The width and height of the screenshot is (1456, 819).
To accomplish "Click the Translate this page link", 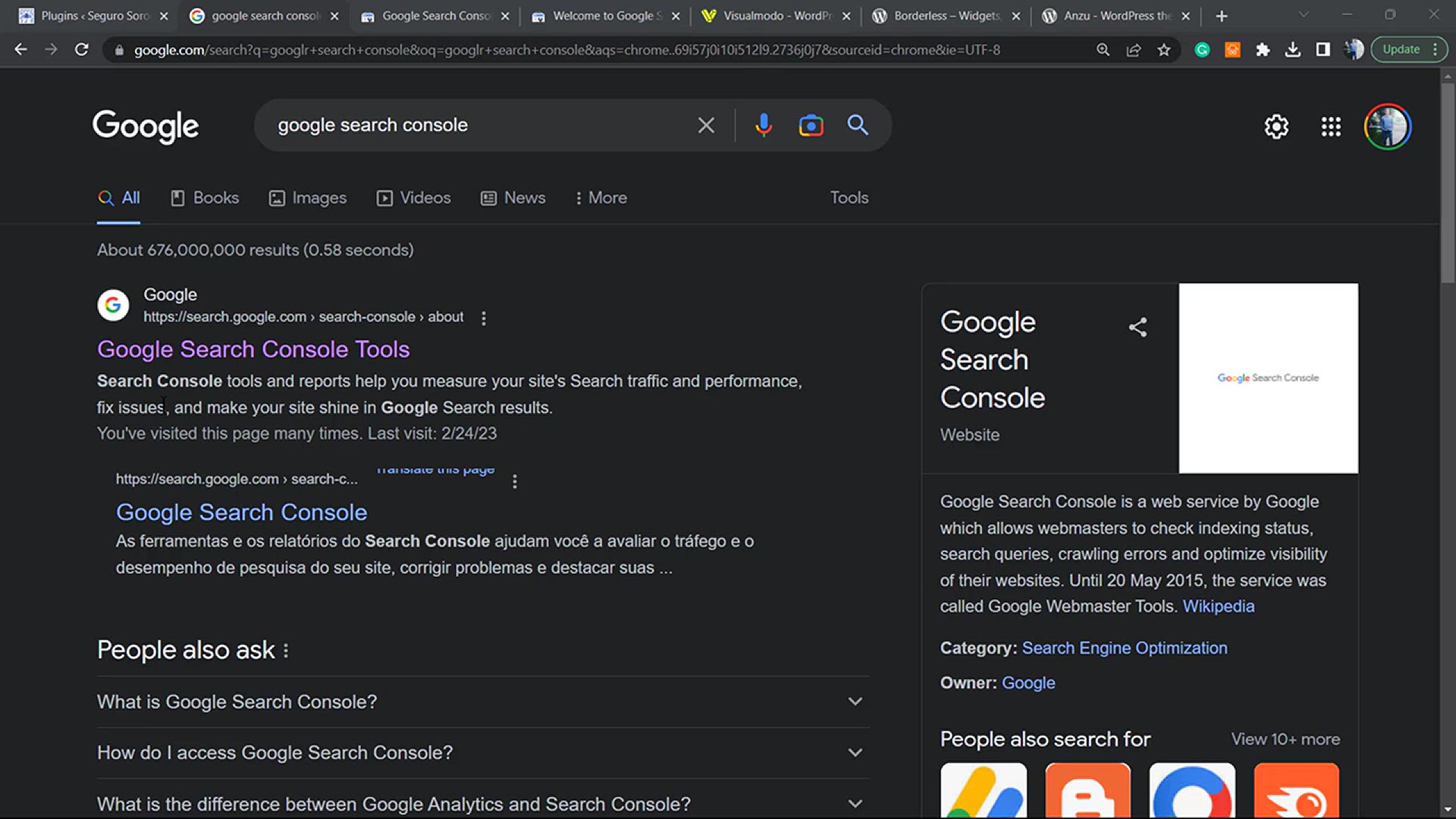I will (435, 469).
